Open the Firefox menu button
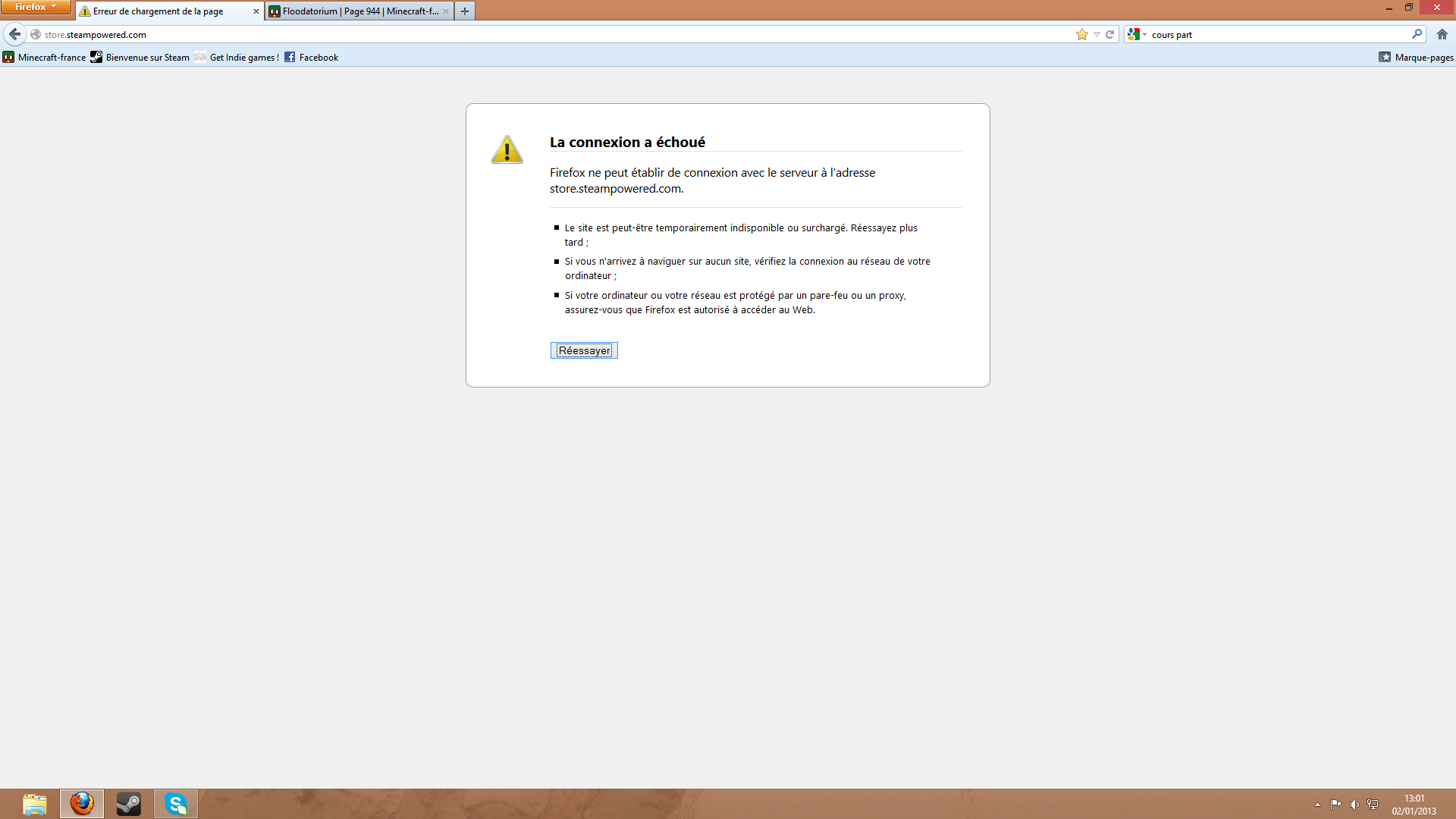The height and width of the screenshot is (819, 1456). pyautogui.click(x=35, y=7)
